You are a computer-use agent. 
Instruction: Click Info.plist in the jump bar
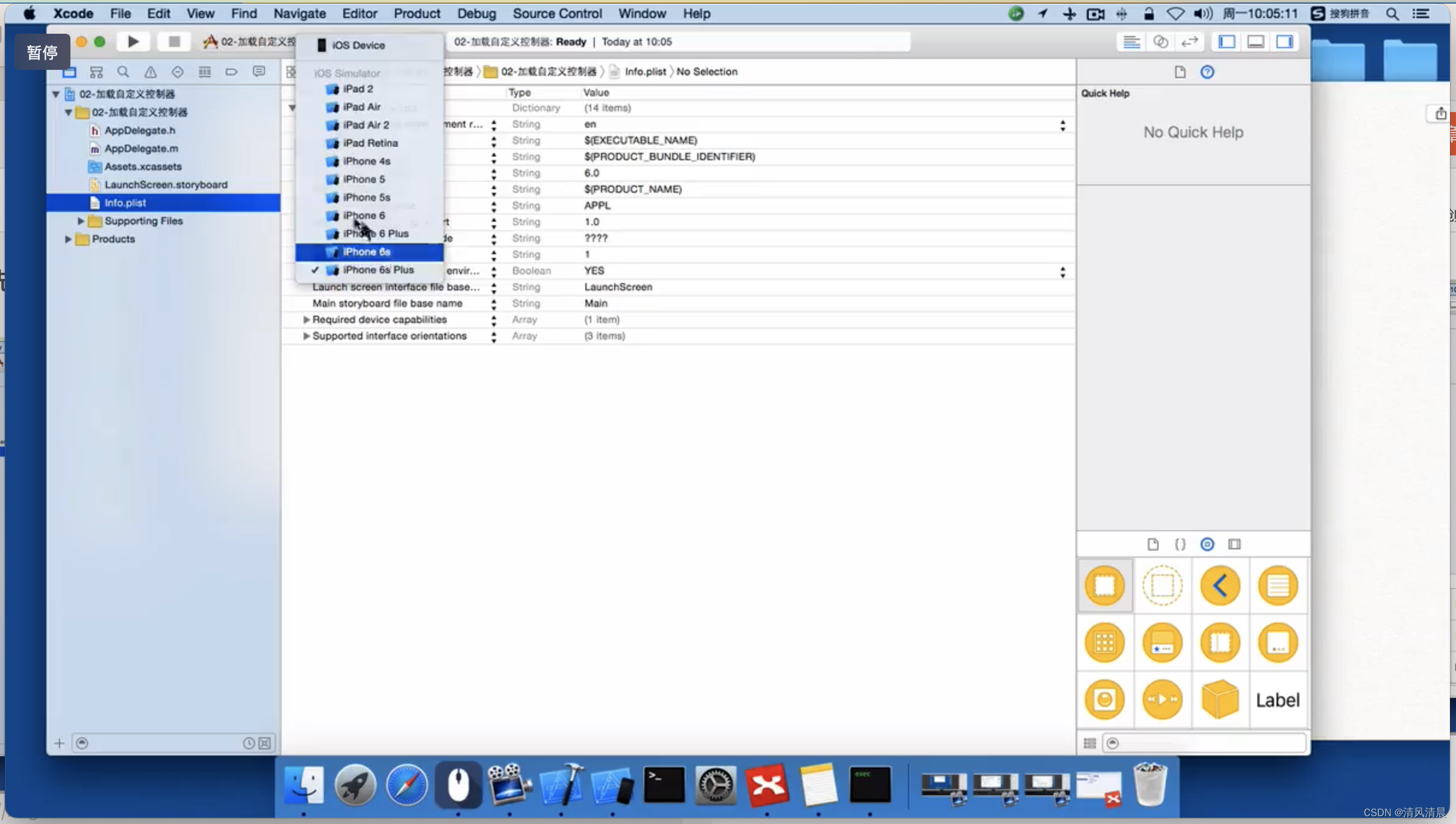[x=645, y=72]
